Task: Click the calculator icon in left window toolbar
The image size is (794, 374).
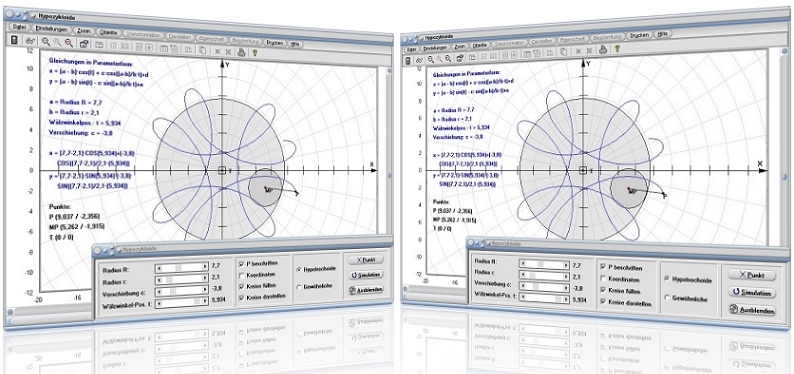Action: tap(14, 40)
